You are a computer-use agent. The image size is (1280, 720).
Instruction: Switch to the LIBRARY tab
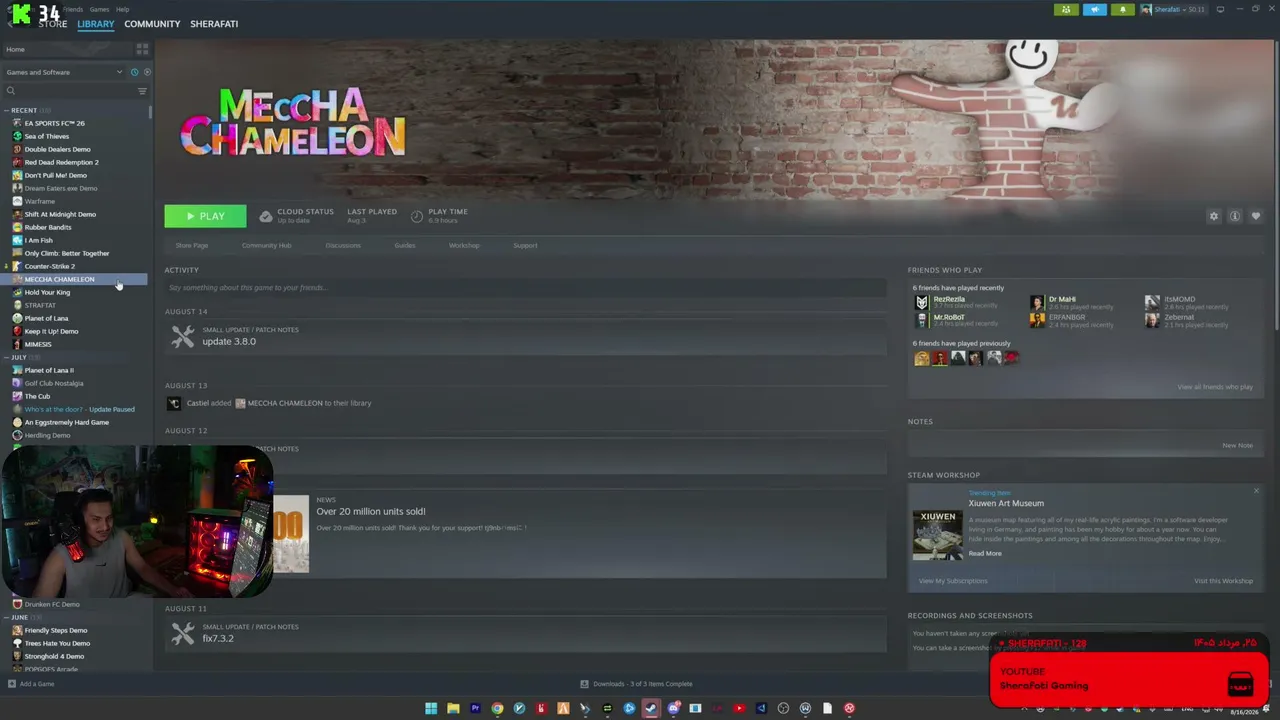tap(96, 24)
